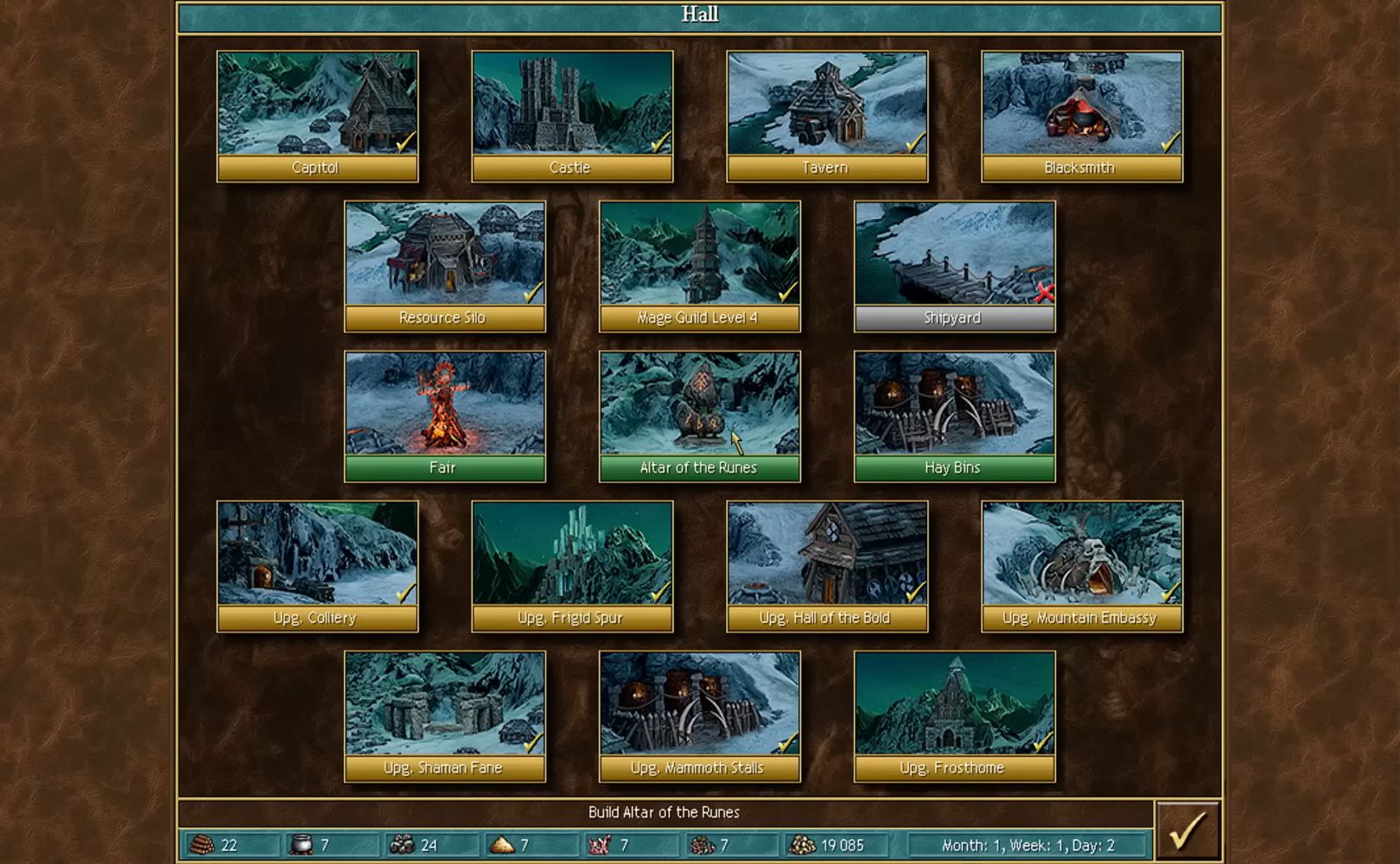This screenshot has height=864, width=1400.
Task: Click the date Month: 1, Week: 1, Day: 2
Action: point(1028,846)
